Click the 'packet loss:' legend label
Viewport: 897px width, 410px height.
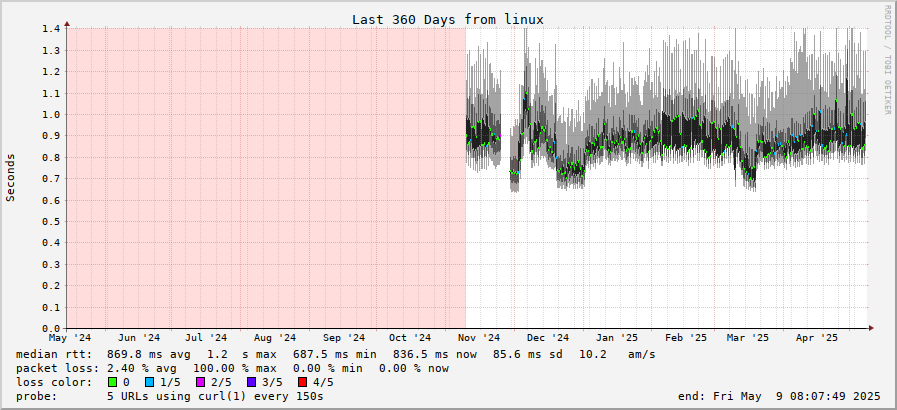(x=58, y=368)
